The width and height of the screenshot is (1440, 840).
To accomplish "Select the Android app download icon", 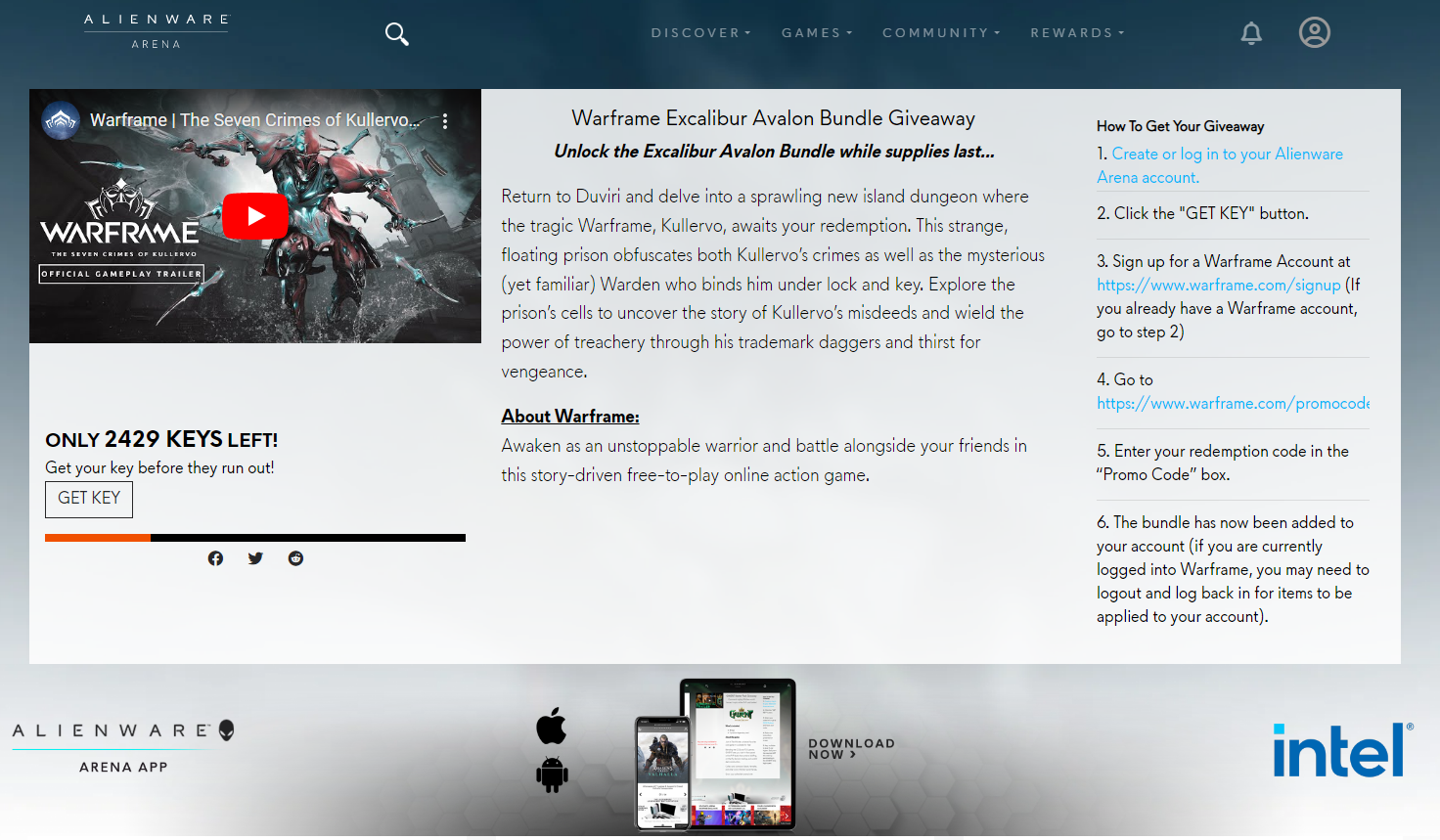I will (x=552, y=774).
